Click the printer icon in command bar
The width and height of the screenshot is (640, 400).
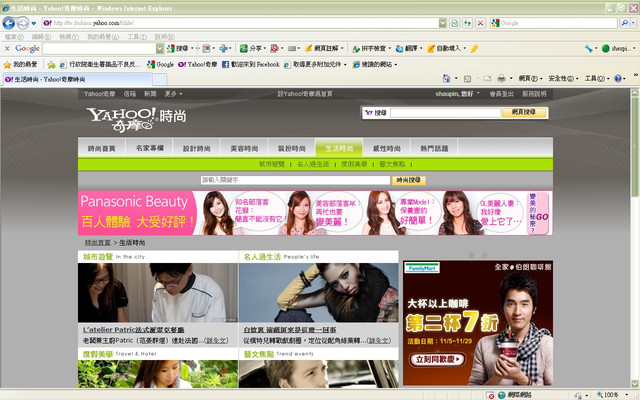[502, 78]
